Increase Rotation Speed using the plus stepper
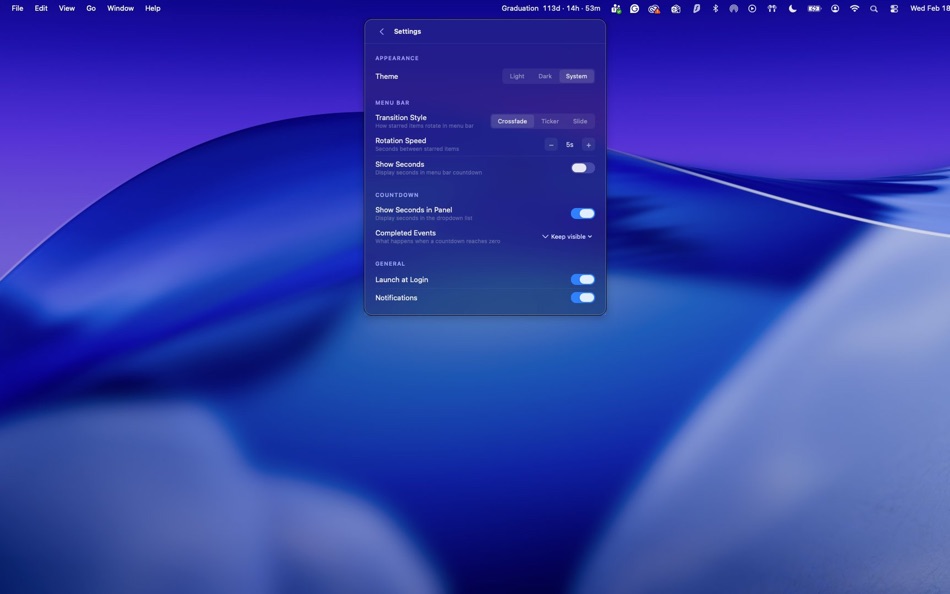 588,144
